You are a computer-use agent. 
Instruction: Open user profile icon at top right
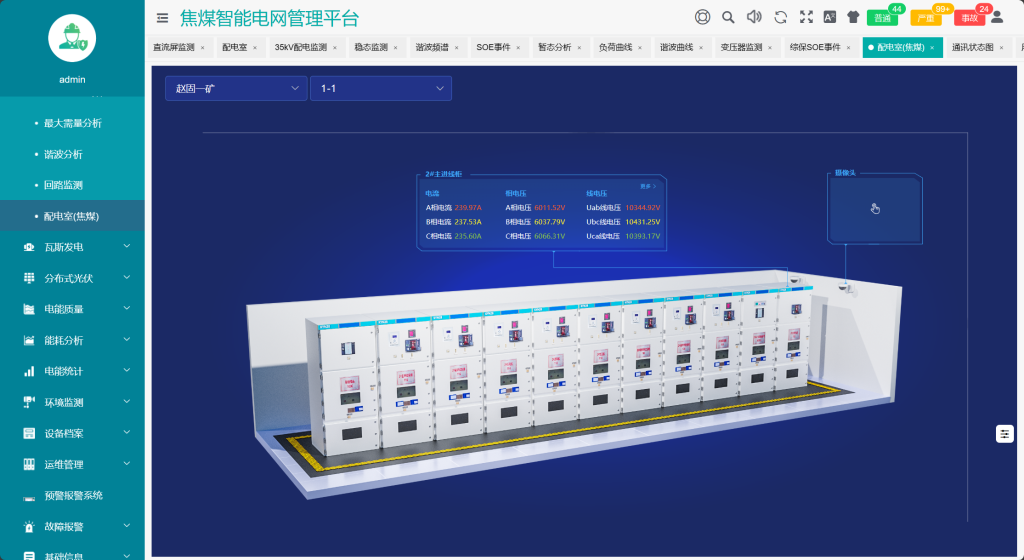point(997,18)
